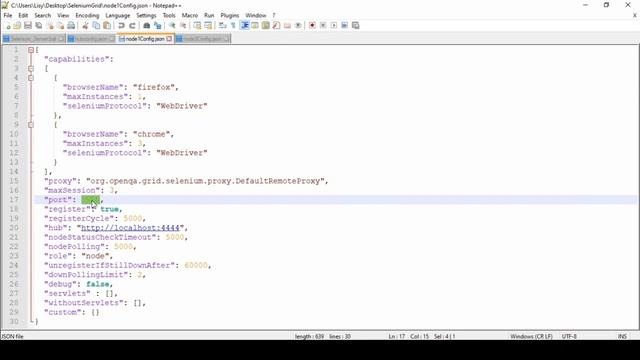This screenshot has height=360, width=640.
Task: Click the DefaultRemoteProxy proxy string
Action: pos(205,181)
